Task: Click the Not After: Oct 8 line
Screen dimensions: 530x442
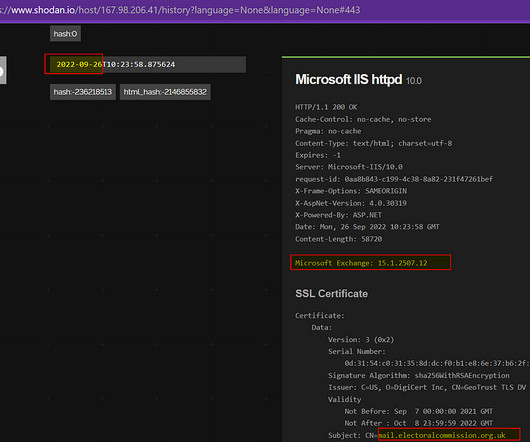Action: [419, 423]
